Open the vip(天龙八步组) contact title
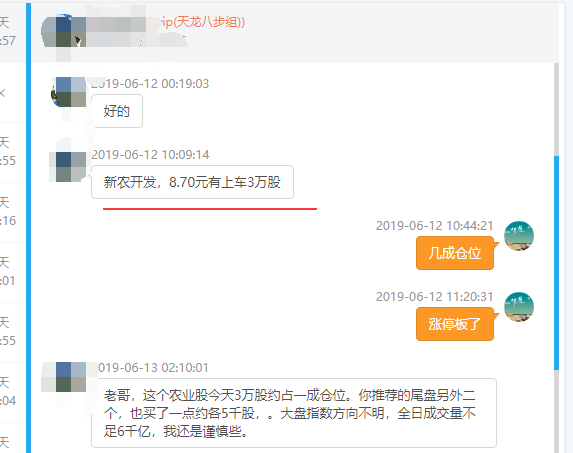Image resolution: width=573 pixels, height=453 pixels. point(201,22)
